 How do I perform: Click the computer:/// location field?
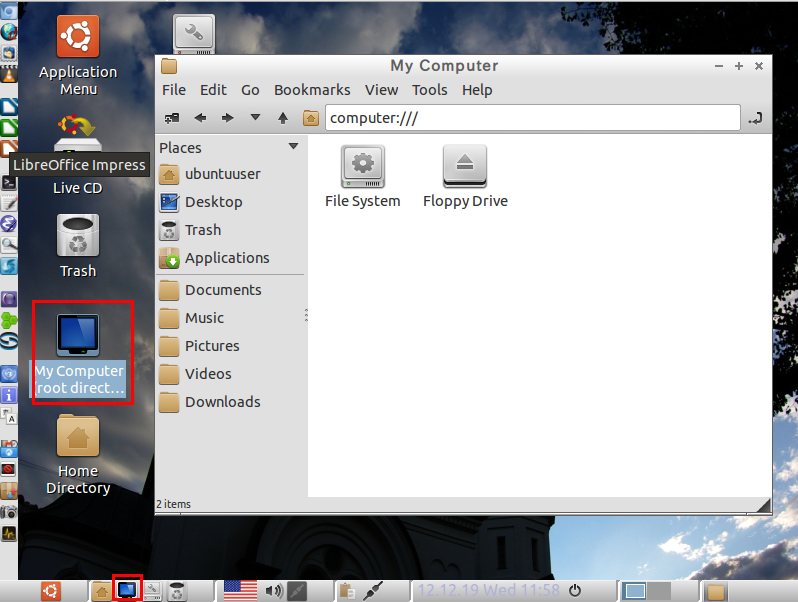tap(532, 118)
